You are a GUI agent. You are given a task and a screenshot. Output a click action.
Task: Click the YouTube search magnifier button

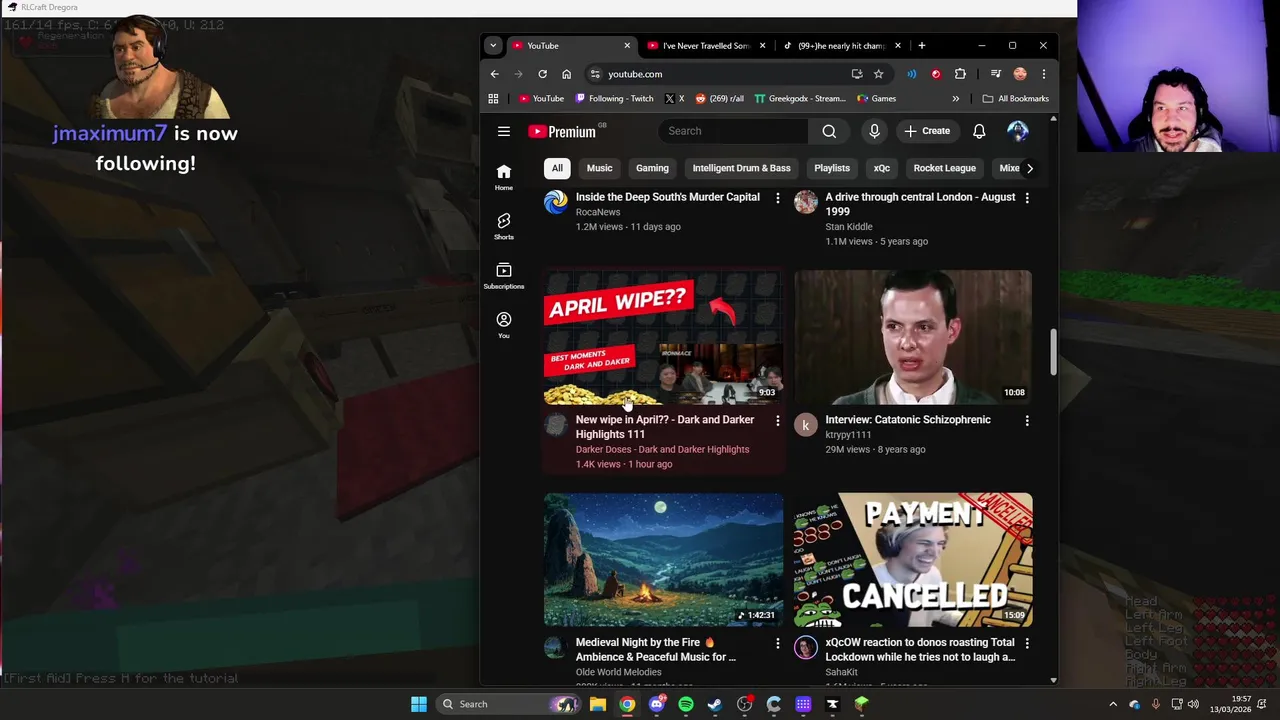(x=829, y=131)
